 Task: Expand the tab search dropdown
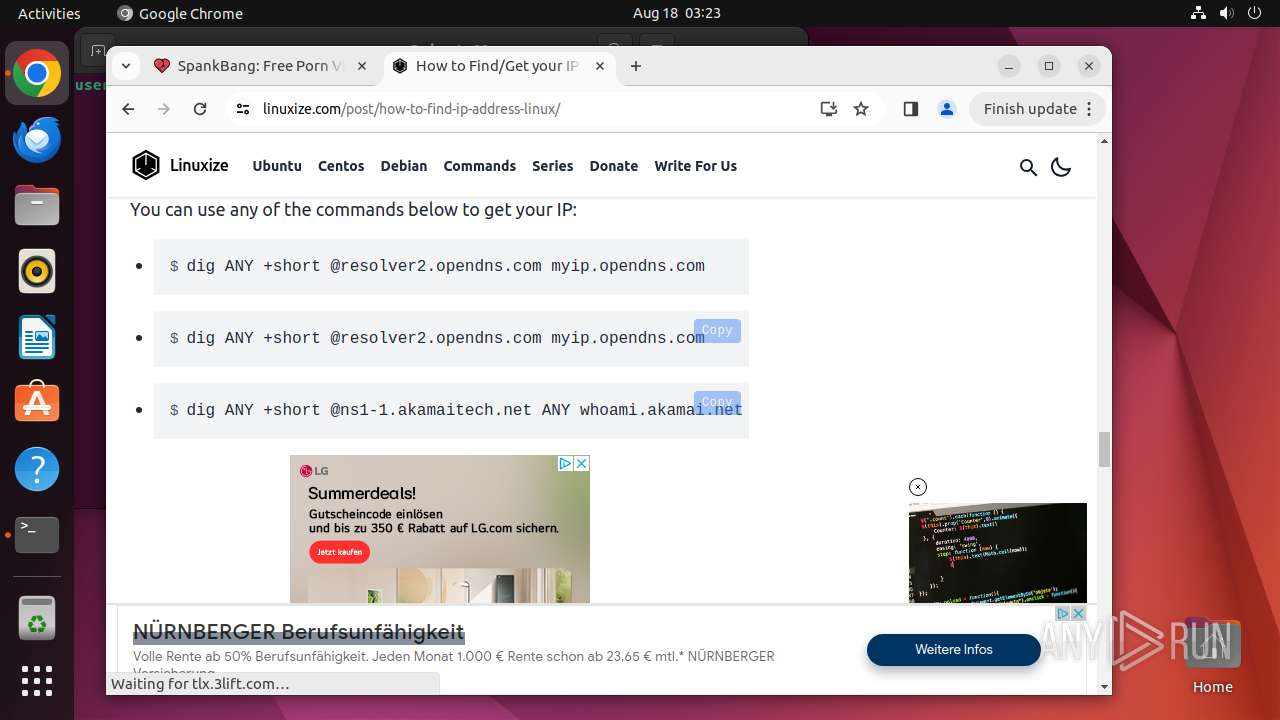126,66
